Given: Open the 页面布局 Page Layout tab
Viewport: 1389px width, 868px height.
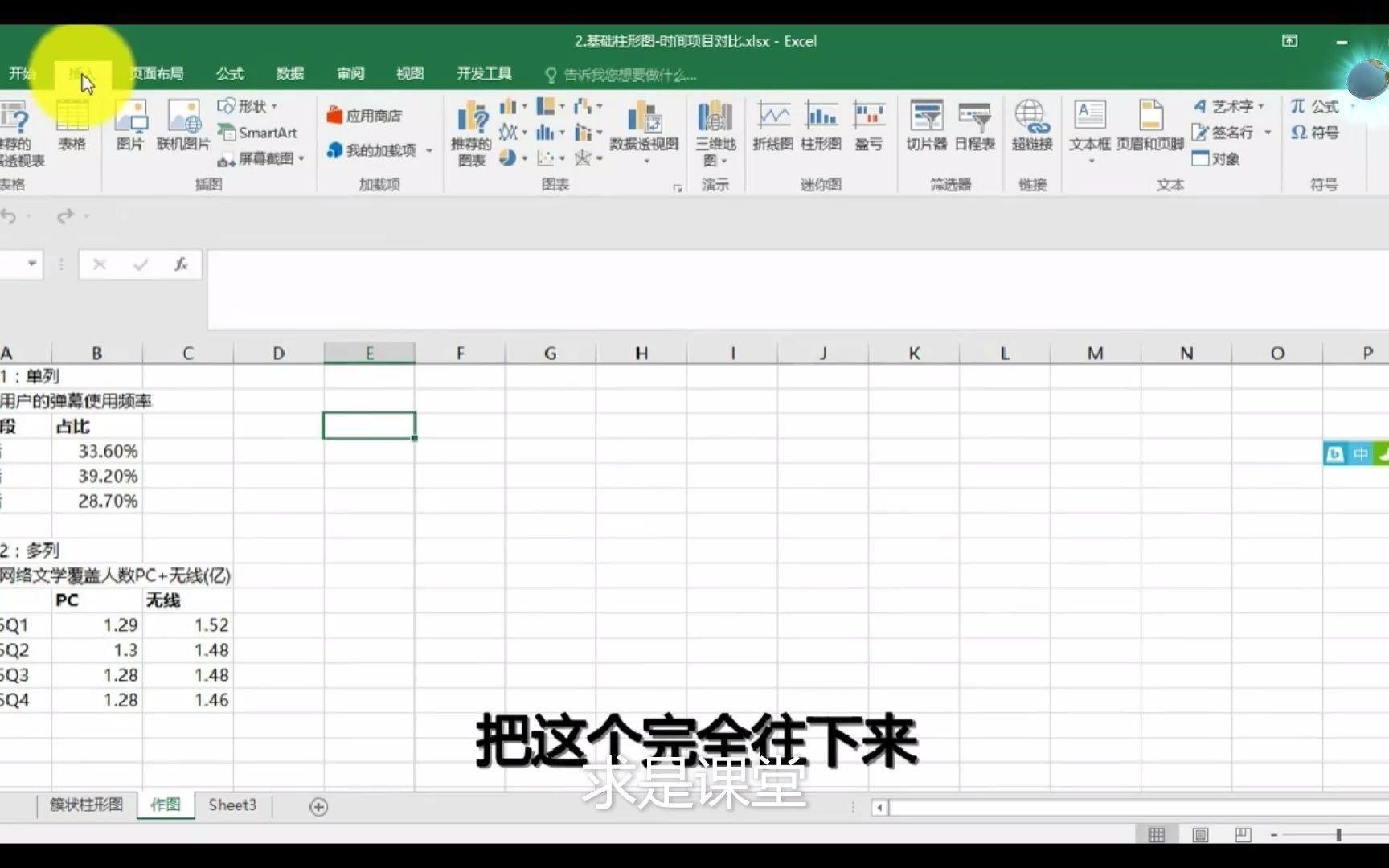Looking at the screenshot, I should (156, 74).
